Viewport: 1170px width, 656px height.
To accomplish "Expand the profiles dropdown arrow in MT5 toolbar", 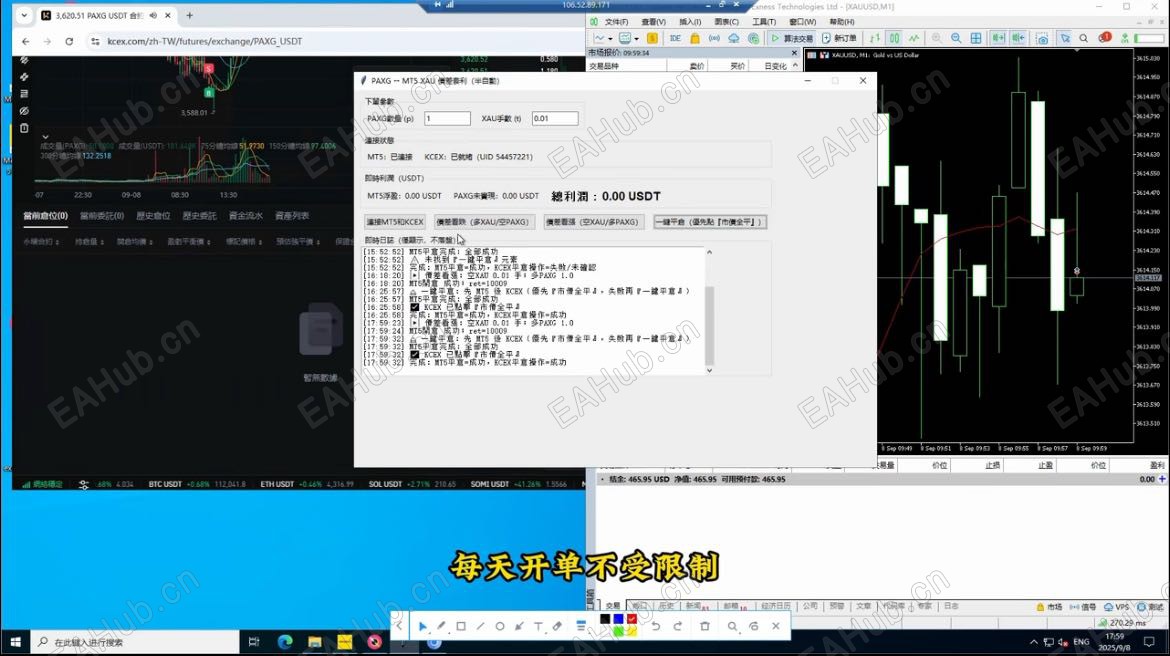I will (636, 38).
